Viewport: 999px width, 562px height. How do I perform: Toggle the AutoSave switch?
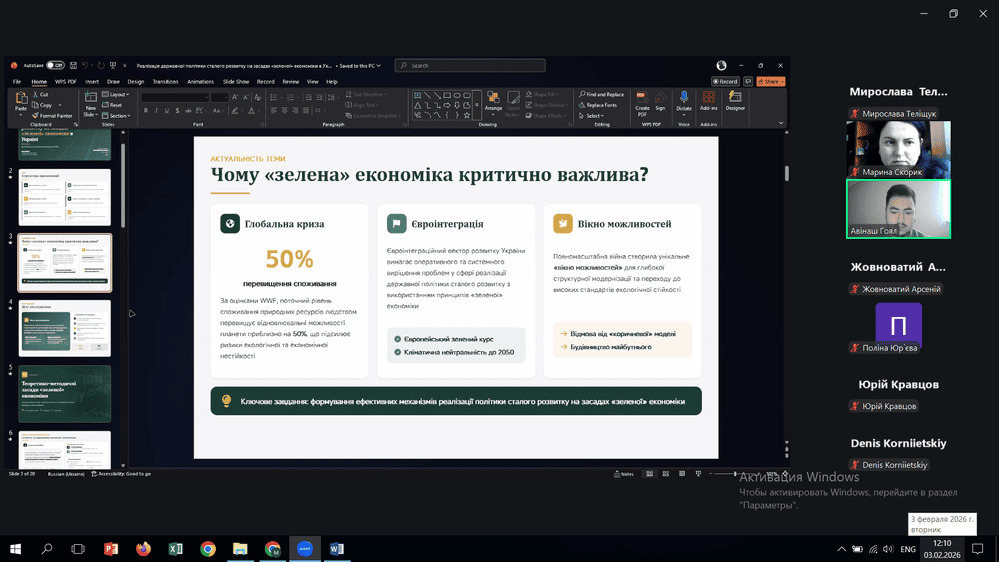click(55, 65)
